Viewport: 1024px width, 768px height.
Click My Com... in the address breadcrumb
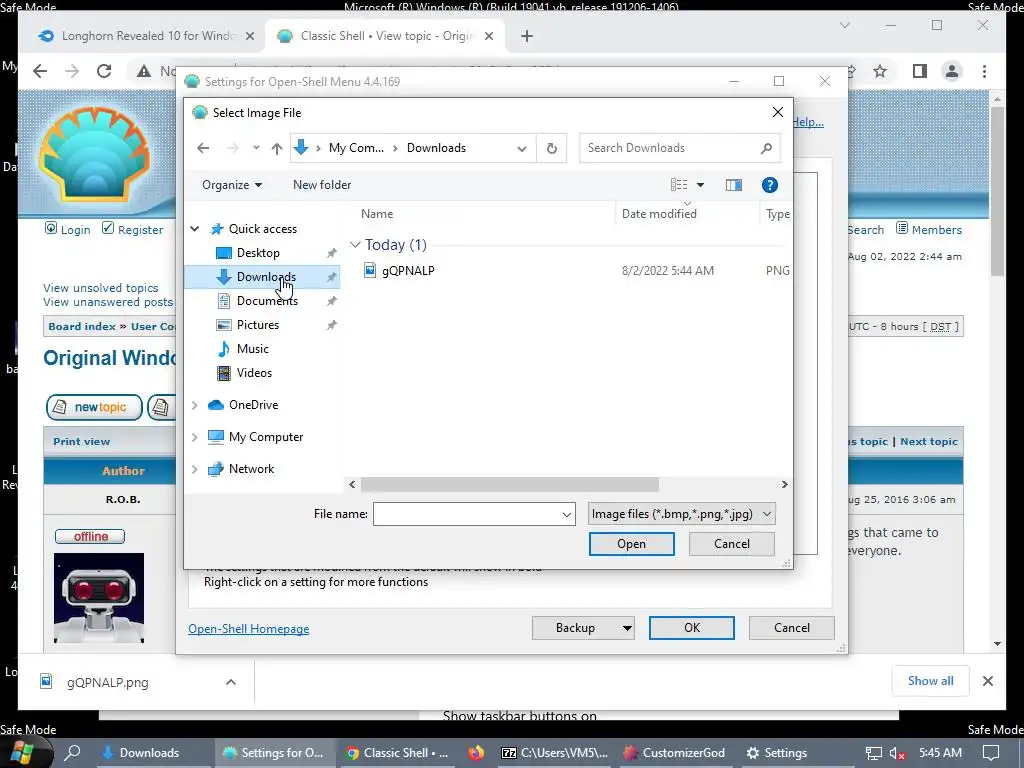pyautogui.click(x=356, y=148)
